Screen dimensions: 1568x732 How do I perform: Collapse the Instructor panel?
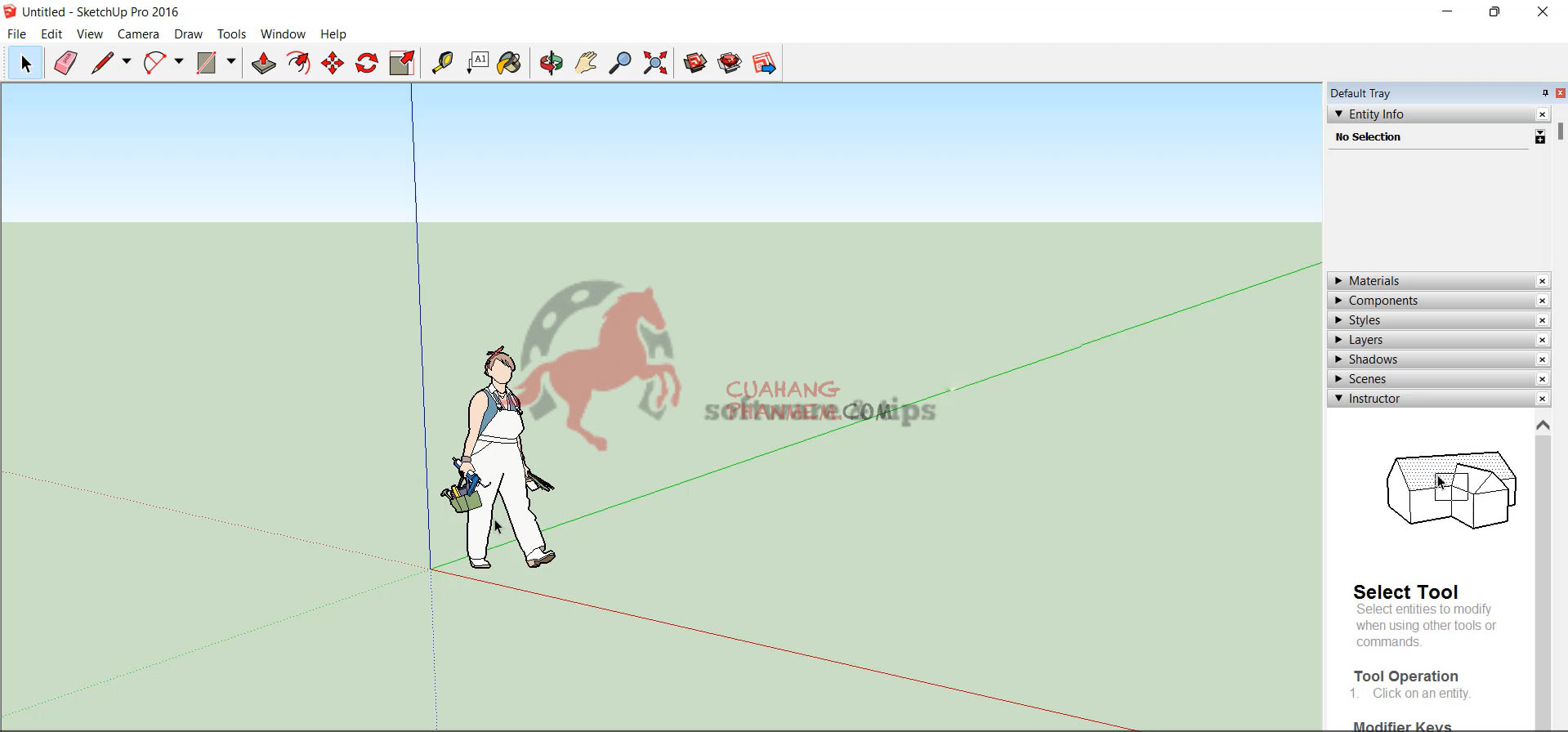point(1338,399)
